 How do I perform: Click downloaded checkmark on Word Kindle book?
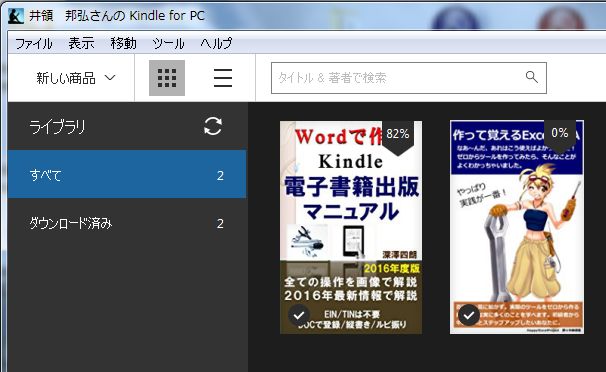click(x=299, y=315)
